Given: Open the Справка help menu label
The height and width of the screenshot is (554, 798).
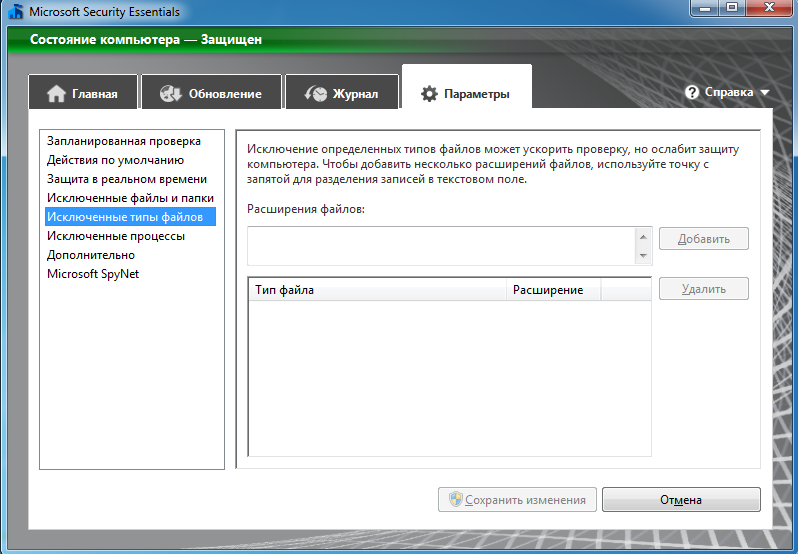Looking at the screenshot, I should point(729,92).
